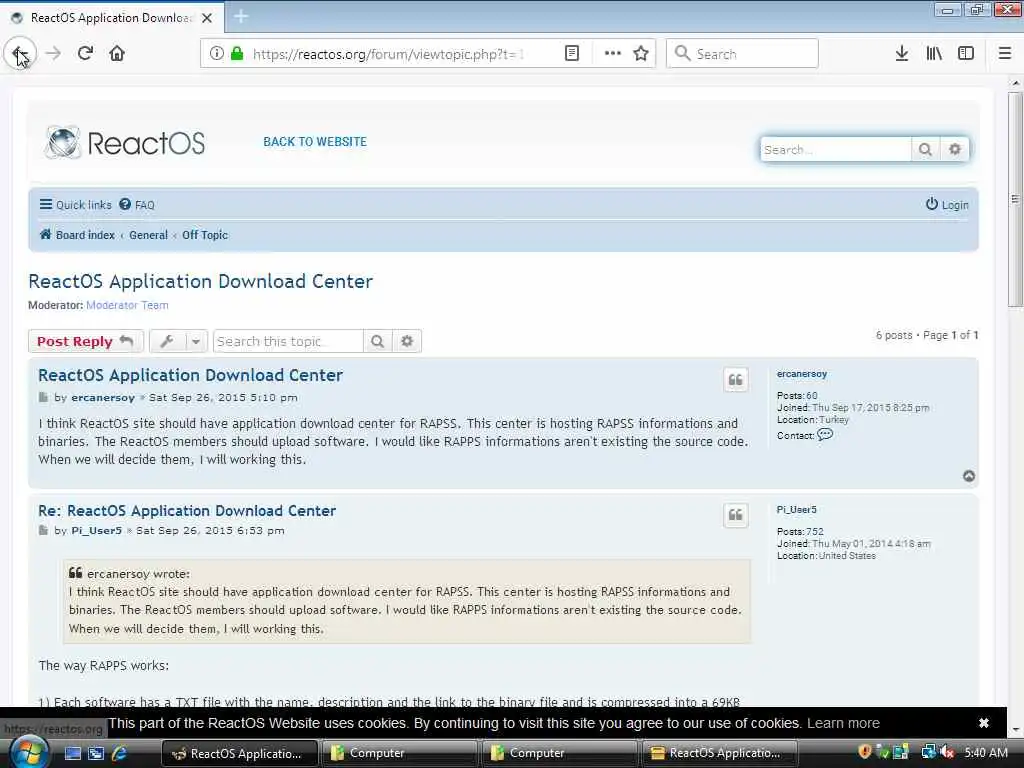This screenshot has width=1024, height=768.
Task: Click the first post's small post icon
Action: pyautogui.click(x=43, y=397)
